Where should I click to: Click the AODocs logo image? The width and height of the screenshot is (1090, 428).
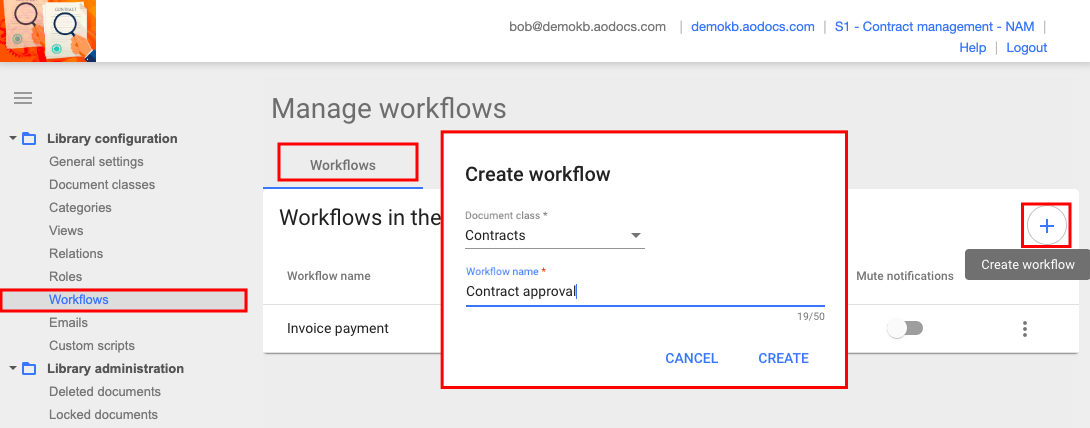coord(48,31)
